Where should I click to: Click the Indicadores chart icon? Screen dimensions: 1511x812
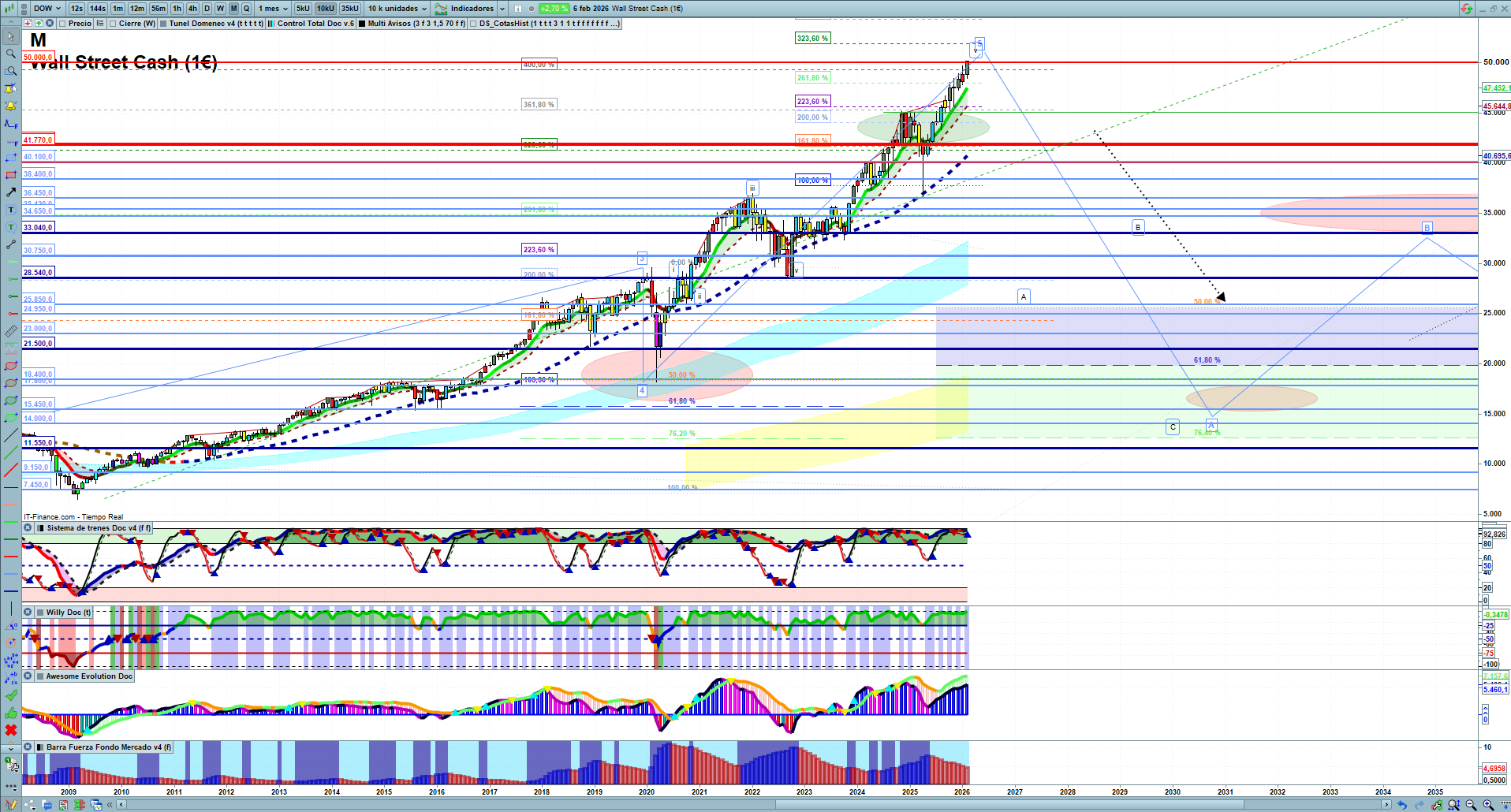click(441, 9)
